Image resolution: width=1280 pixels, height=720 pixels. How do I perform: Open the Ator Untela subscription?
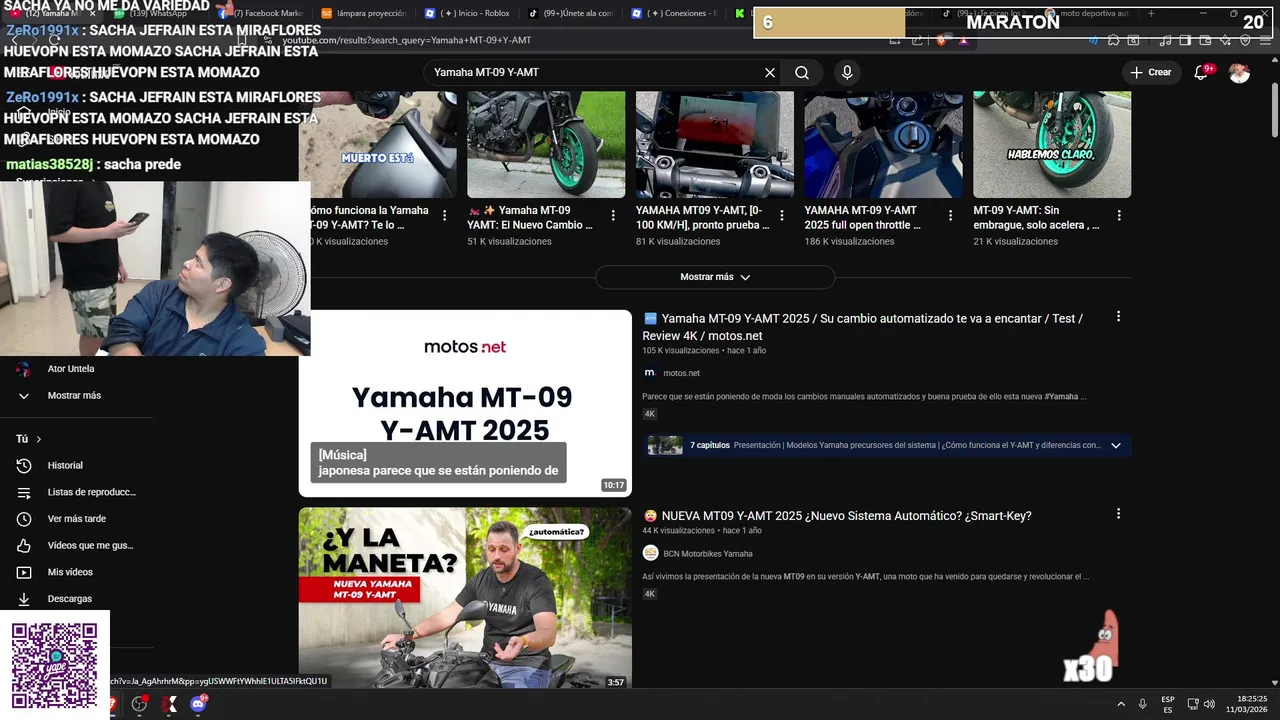click(x=70, y=369)
